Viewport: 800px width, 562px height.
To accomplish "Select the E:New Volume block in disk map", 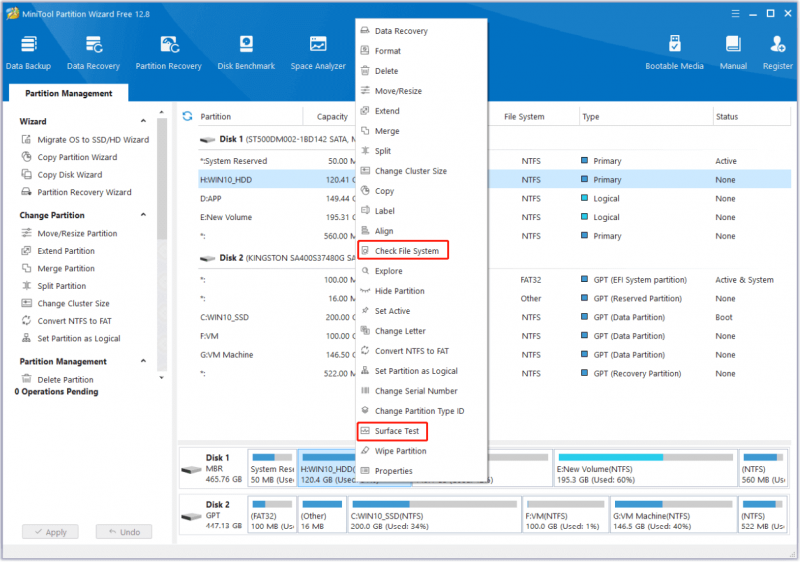I will pyautogui.click(x=645, y=468).
